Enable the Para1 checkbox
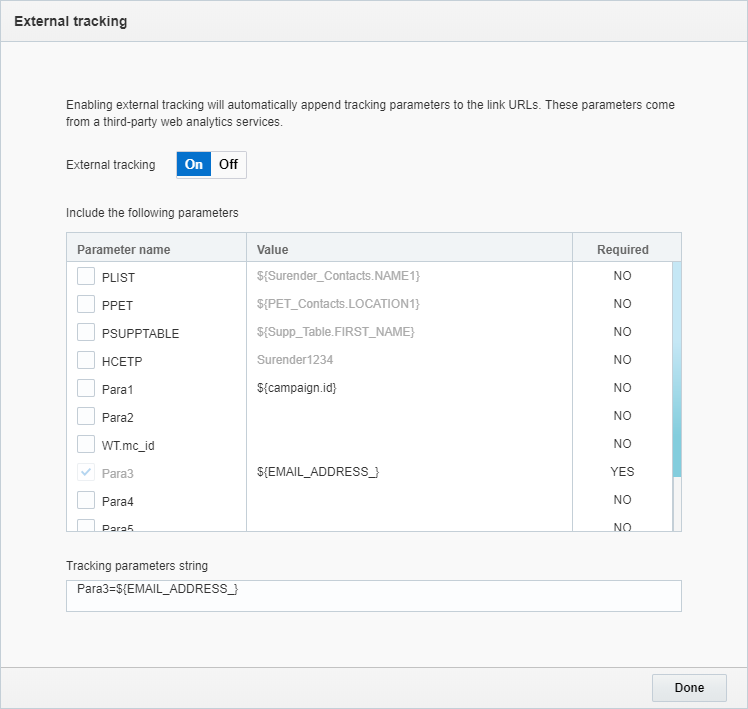The image size is (748, 709). tap(86, 388)
